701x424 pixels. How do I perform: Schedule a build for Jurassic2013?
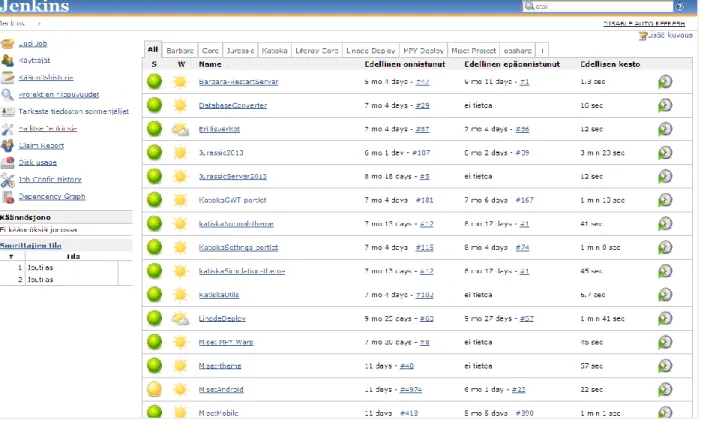665,153
